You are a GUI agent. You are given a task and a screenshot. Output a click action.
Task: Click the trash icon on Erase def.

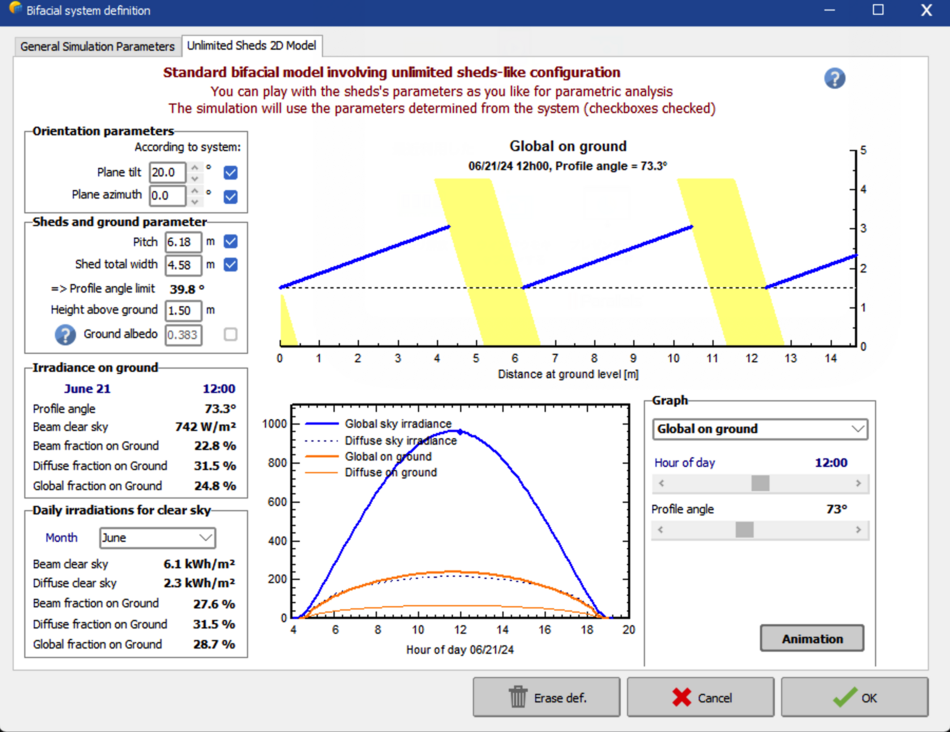(518, 697)
